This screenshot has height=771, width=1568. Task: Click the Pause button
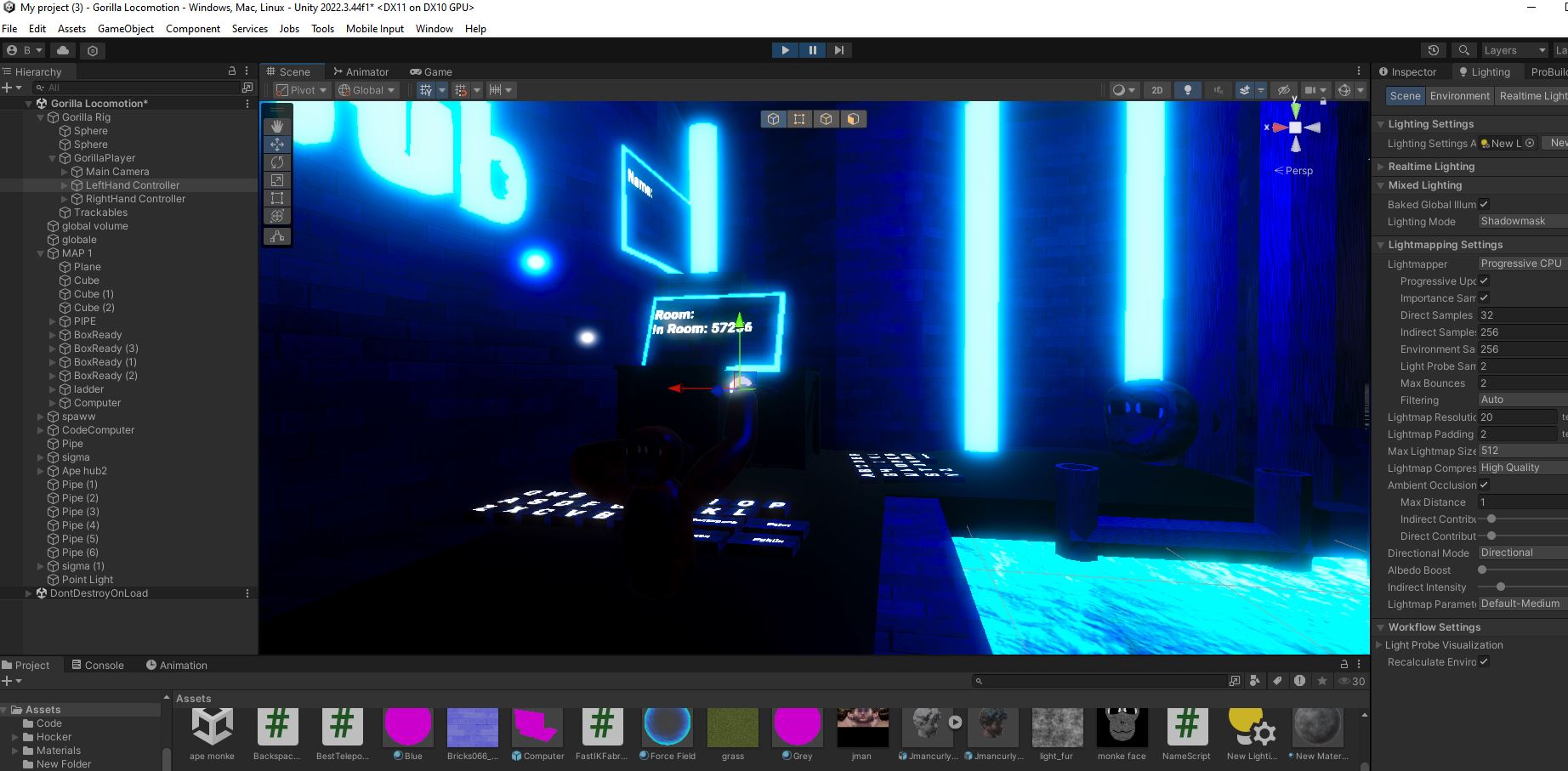click(x=812, y=50)
